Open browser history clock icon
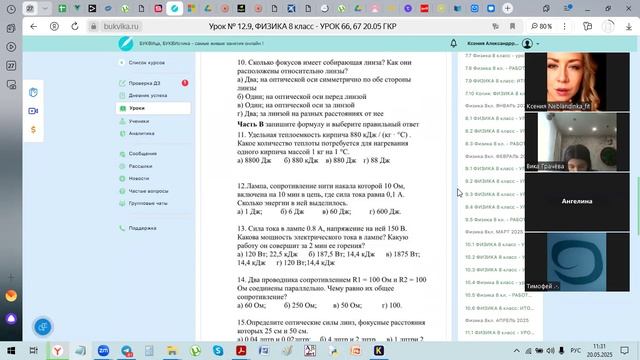 (x=11, y=9)
